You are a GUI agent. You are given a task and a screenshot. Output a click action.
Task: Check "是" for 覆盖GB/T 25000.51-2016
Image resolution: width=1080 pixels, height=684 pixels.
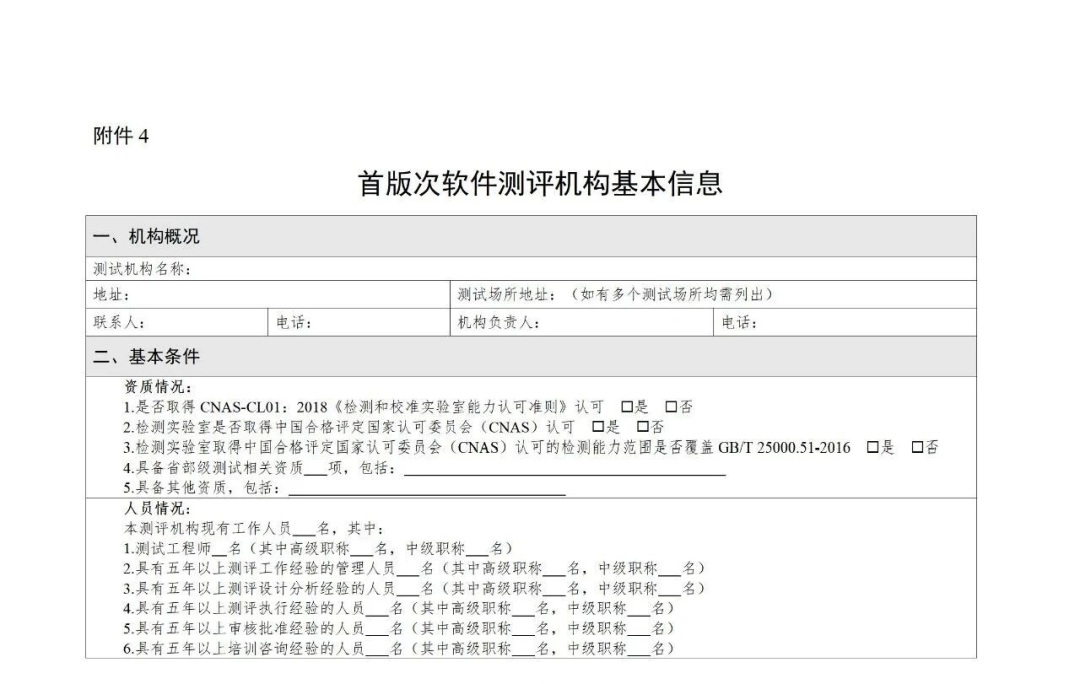pos(872,446)
